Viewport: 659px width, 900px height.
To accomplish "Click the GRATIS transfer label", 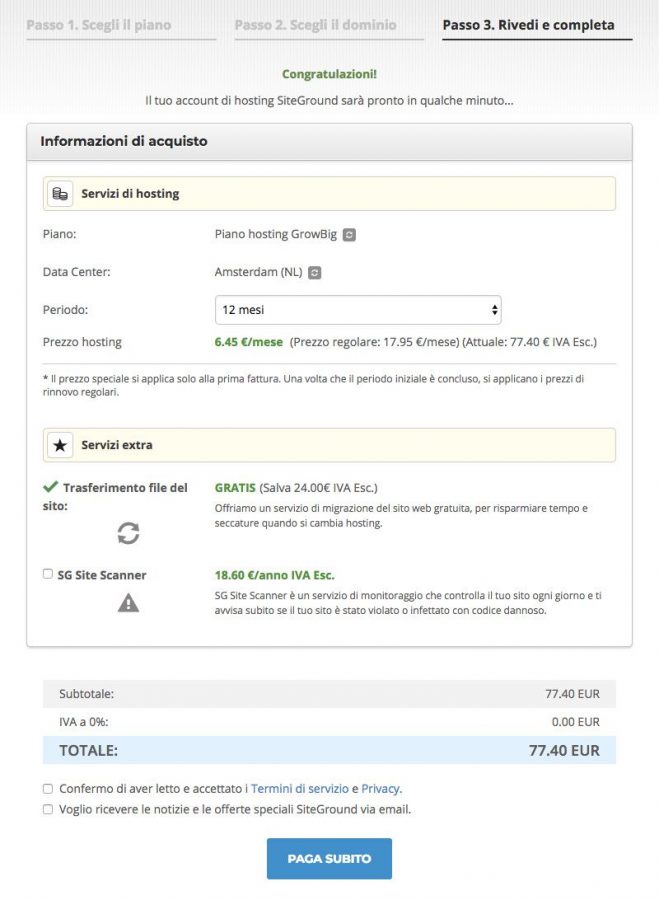I will point(235,488).
